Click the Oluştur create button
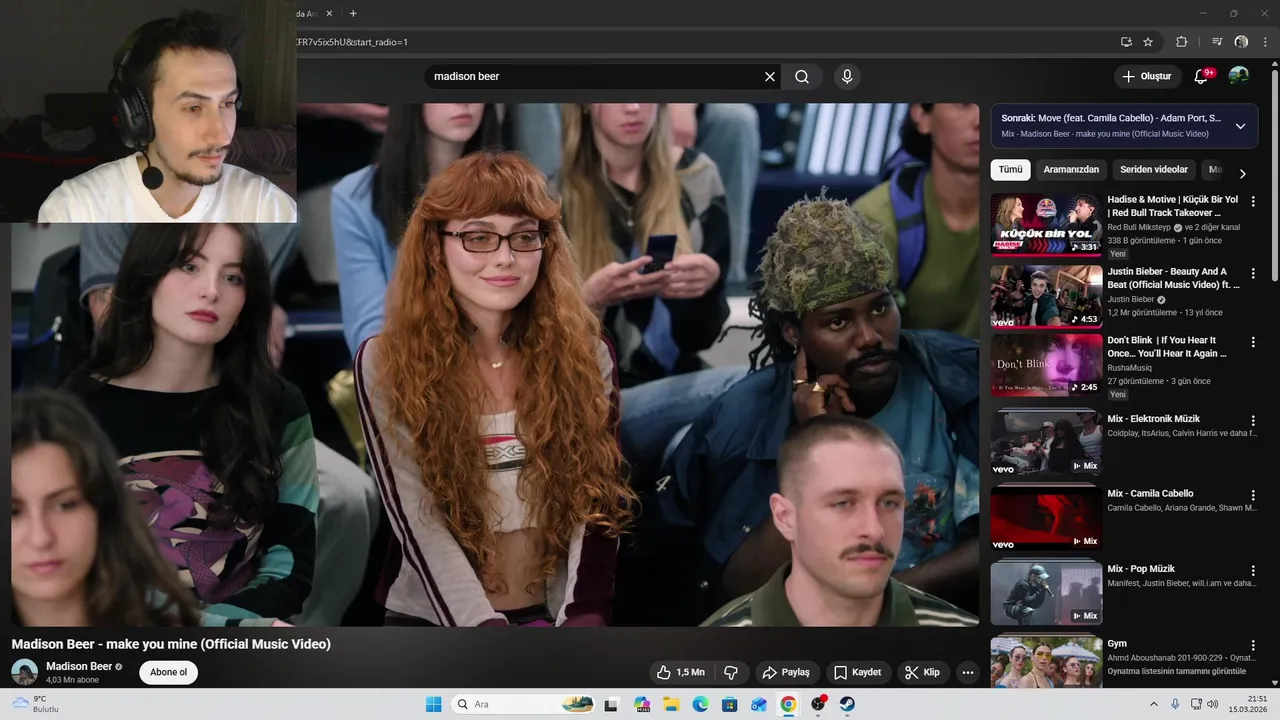Image resolution: width=1280 pixels, height=720 pixels. pos(1146,76)
